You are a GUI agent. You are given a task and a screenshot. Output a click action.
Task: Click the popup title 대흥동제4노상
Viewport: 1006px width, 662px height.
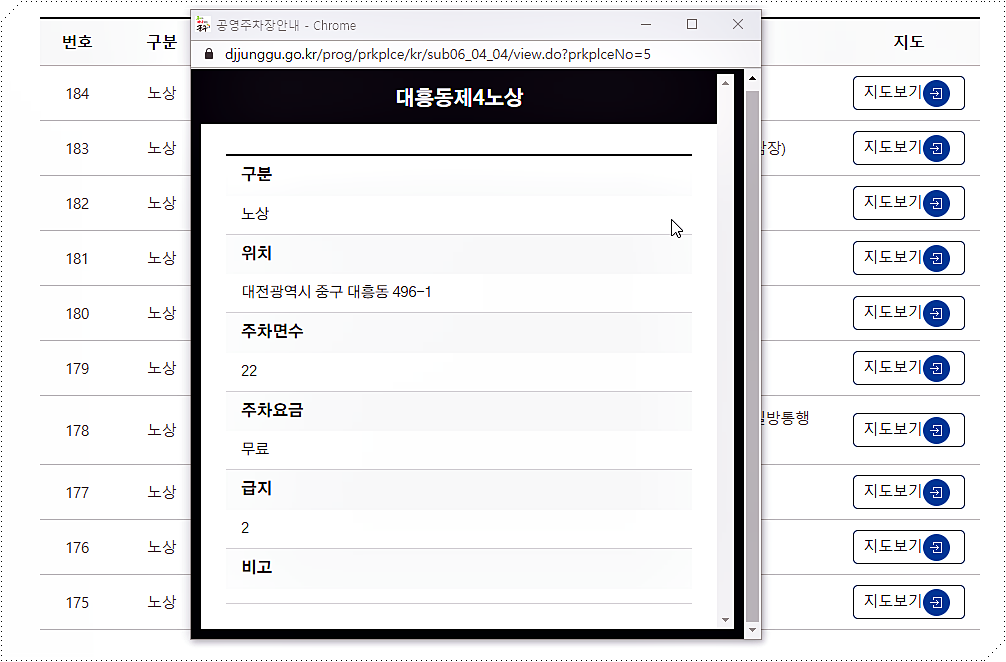pyautogui.click(x=460, y=96)
